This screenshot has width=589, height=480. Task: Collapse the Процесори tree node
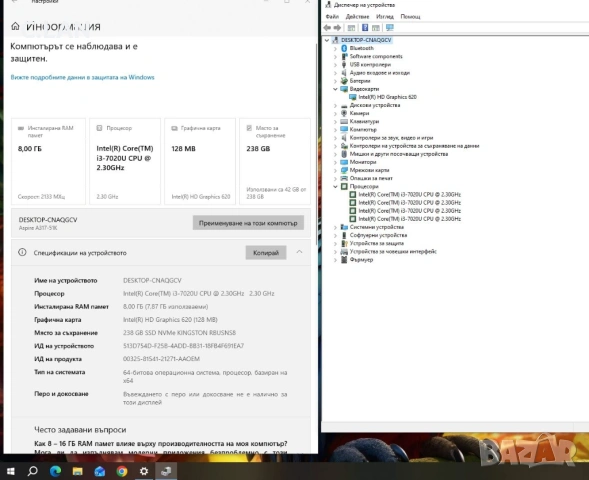[x=335, y=186]
